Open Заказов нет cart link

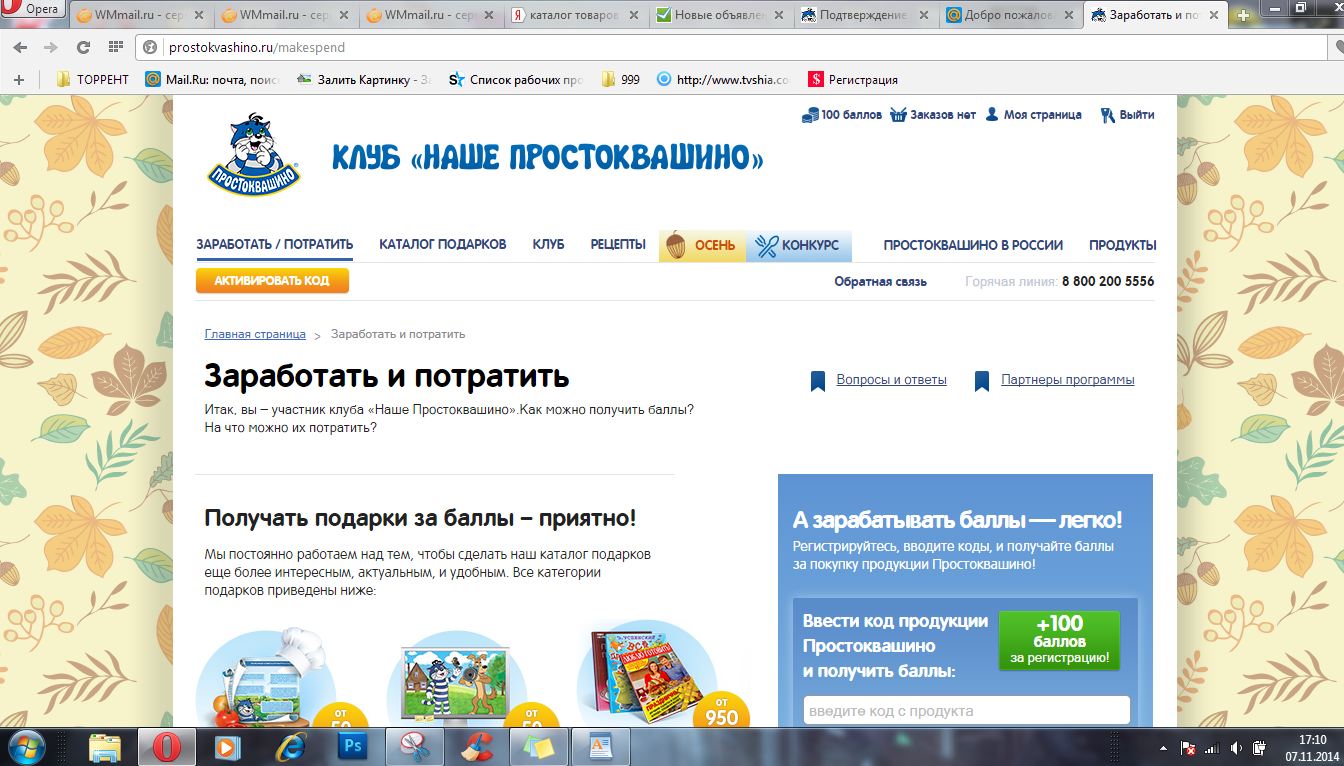point(933,115)
